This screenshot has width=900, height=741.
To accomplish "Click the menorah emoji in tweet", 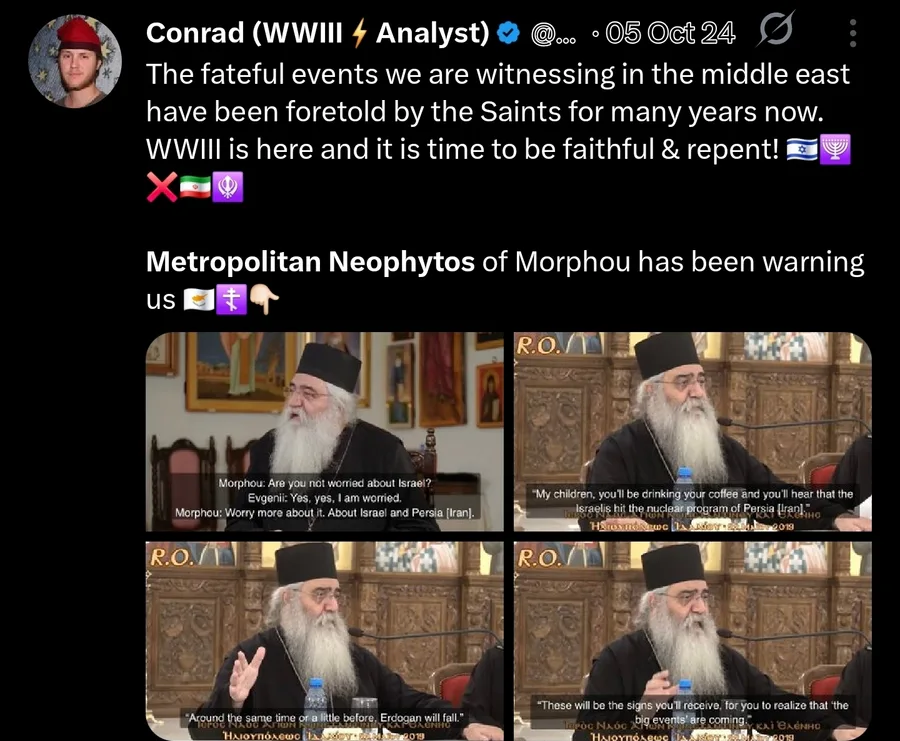I will point(835,150).
